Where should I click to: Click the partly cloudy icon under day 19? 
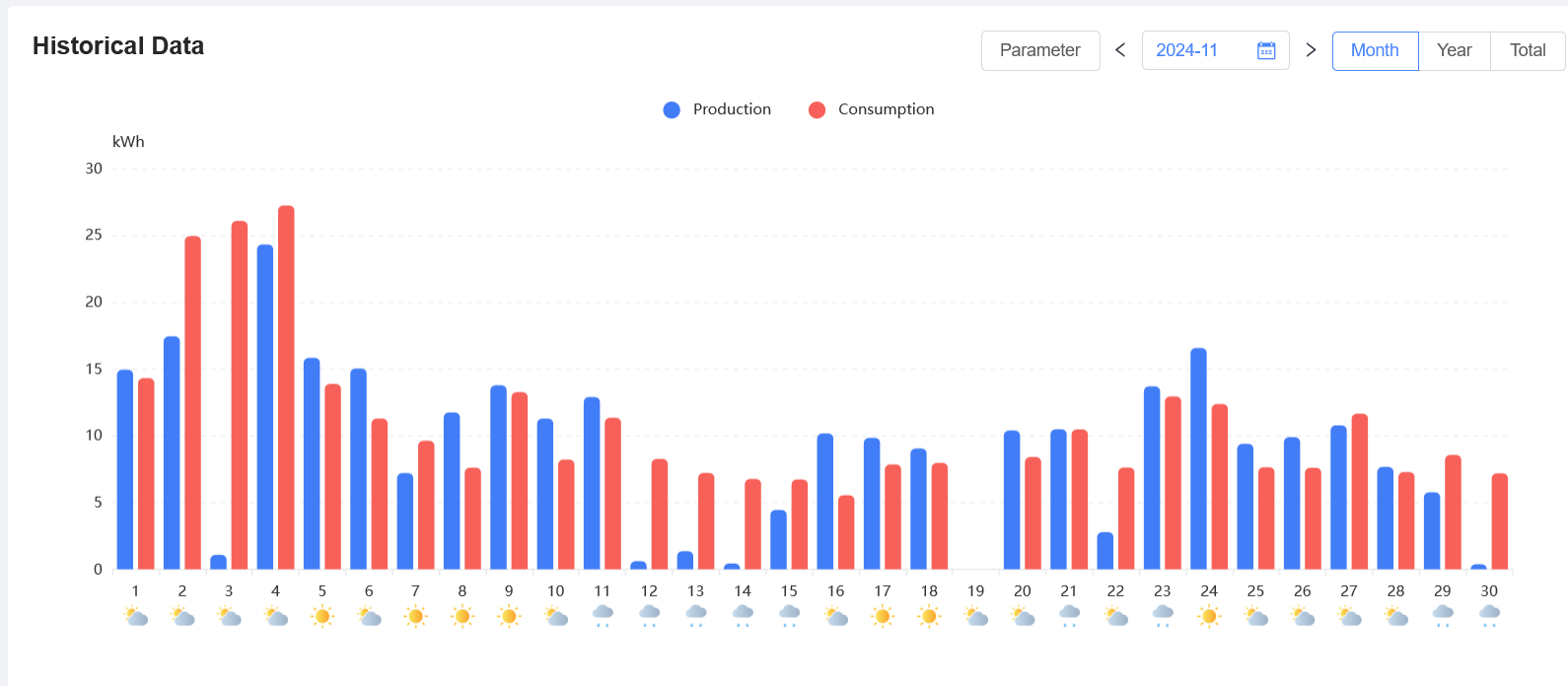click(x=975, y=617)
